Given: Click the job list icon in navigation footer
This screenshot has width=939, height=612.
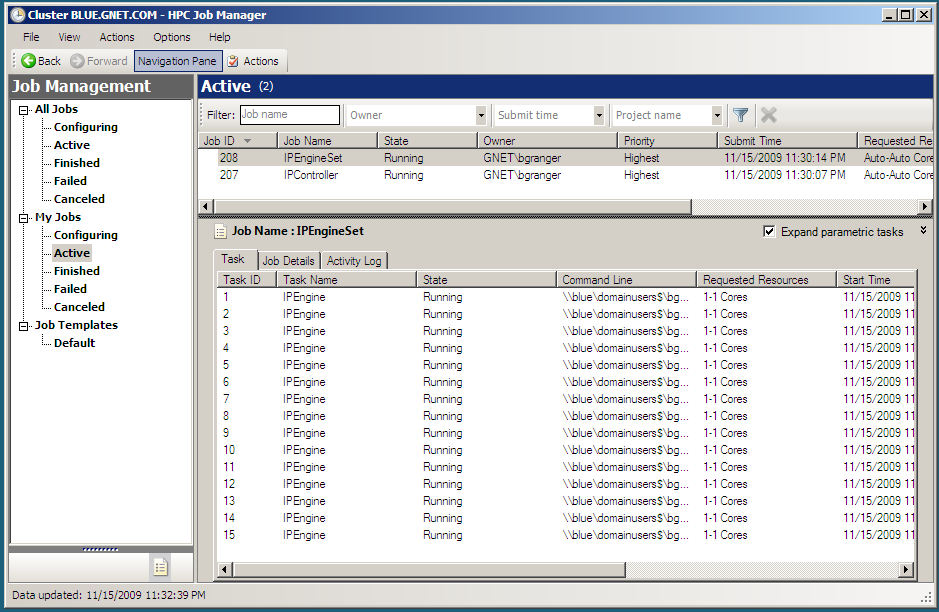Looking at the screenshot, I should pyautogui.click(x=160, y=567).
